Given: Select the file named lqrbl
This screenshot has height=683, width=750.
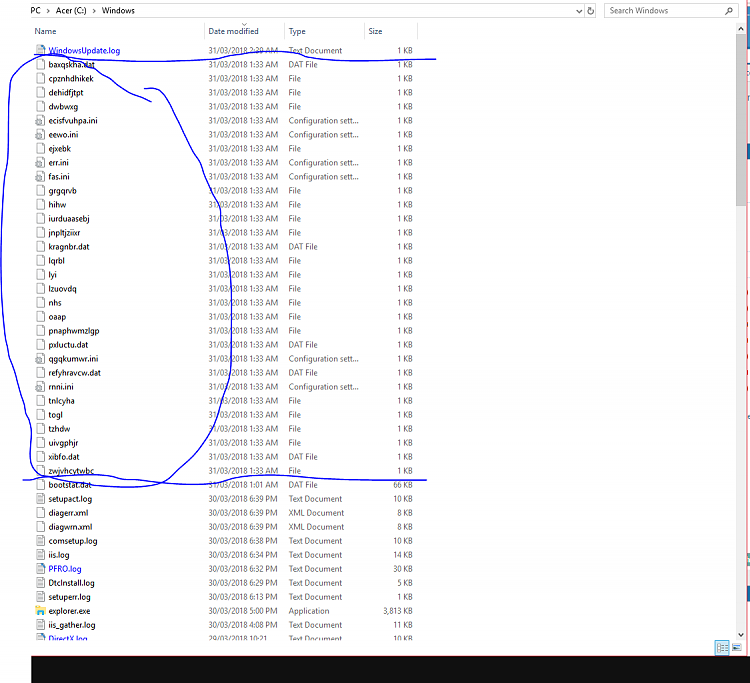Looking at the screenshot, I should click(56, 261).
